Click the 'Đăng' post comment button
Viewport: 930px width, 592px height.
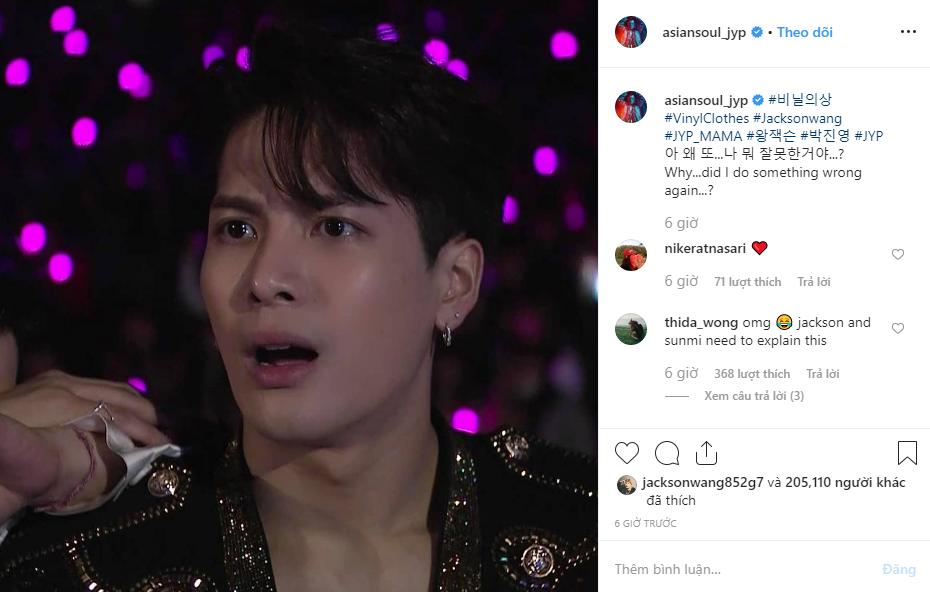click(x=899, y=568)
